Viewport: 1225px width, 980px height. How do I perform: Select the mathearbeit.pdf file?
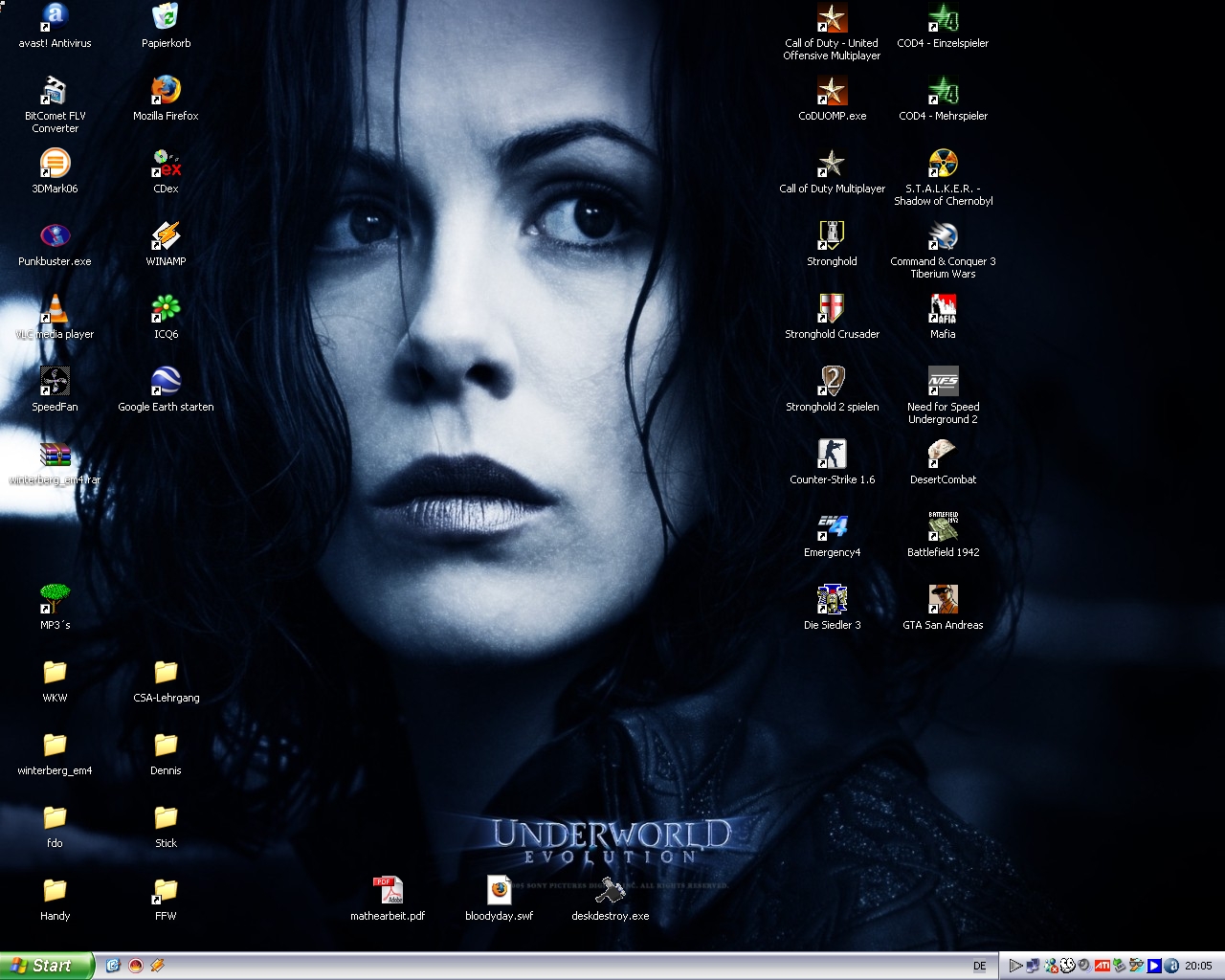tap(388, 891)
